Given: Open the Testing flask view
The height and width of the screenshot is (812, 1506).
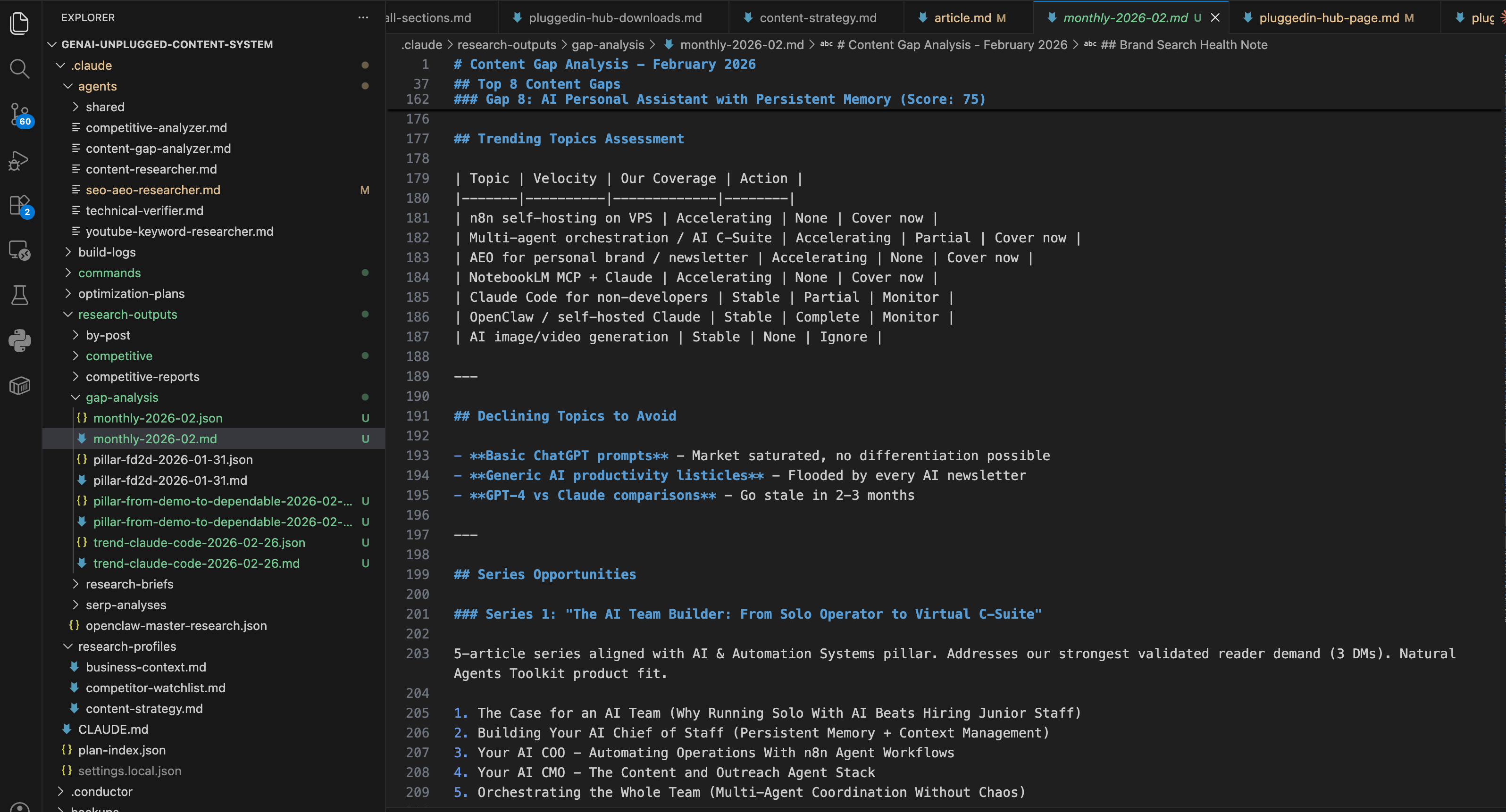Looking at the screenshot, I should click(x=20, y=296).
